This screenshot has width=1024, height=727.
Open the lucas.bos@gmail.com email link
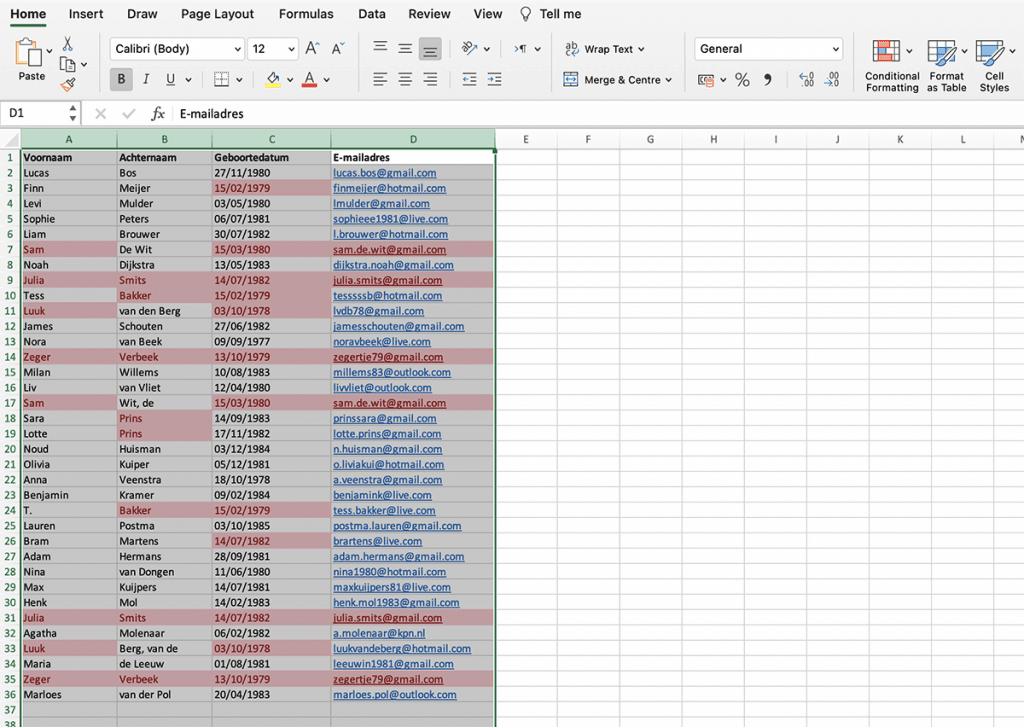tap(385, 173)
